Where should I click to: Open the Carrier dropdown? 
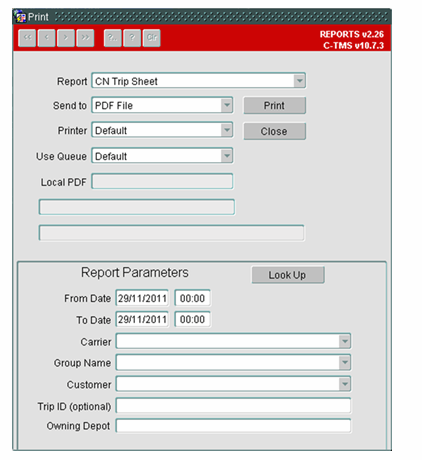coord(344,341)
